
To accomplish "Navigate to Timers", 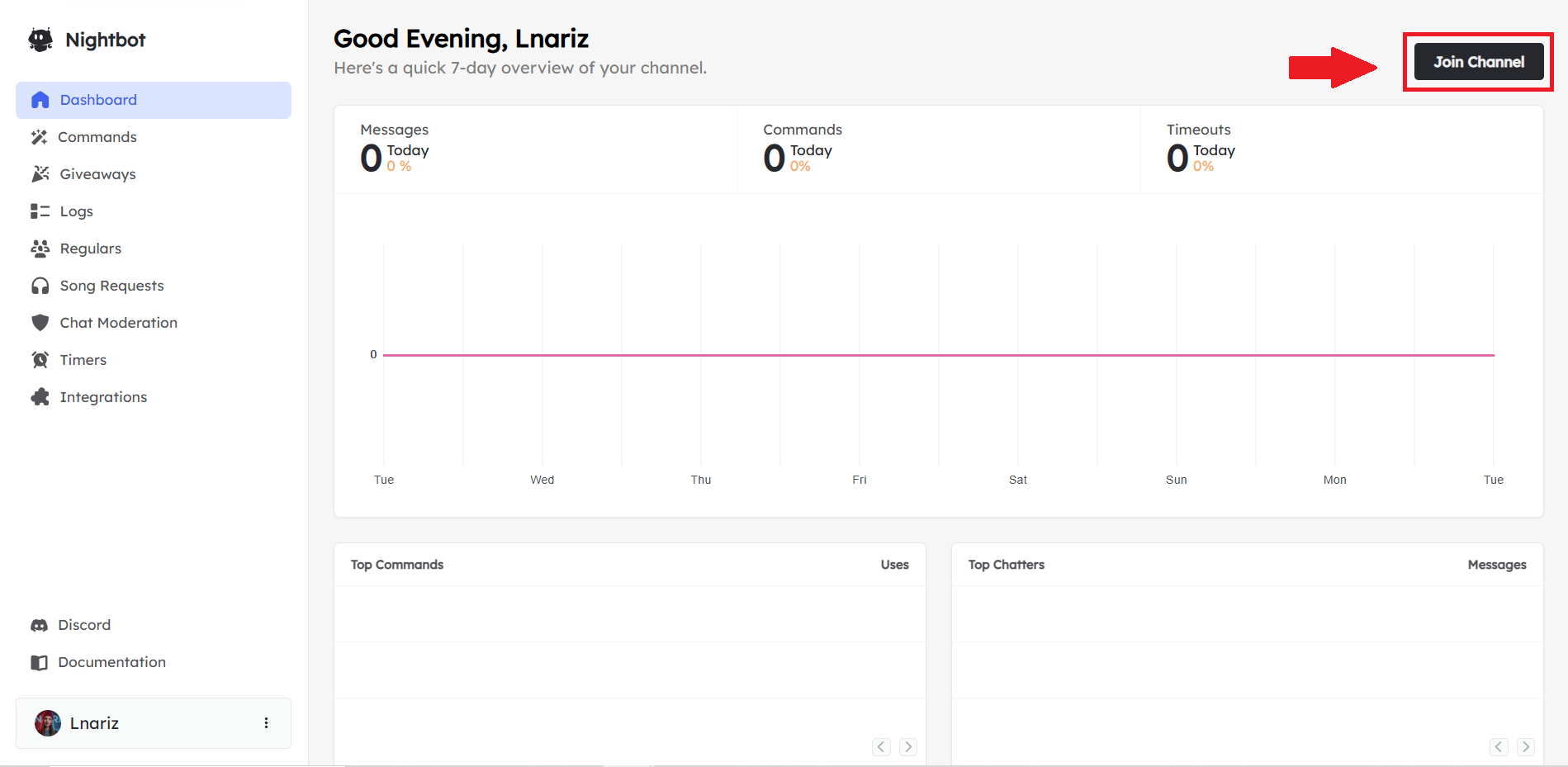I will pos(154,360).
